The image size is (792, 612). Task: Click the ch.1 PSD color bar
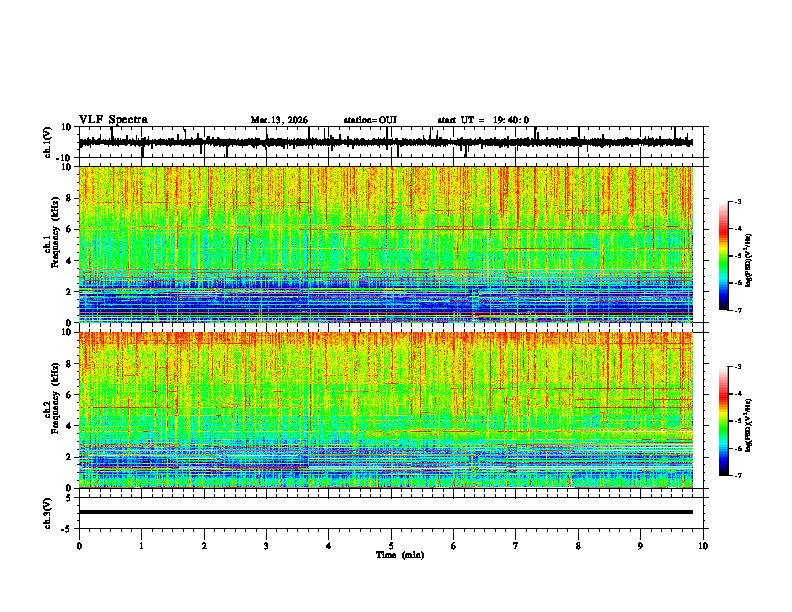point(723,256)
